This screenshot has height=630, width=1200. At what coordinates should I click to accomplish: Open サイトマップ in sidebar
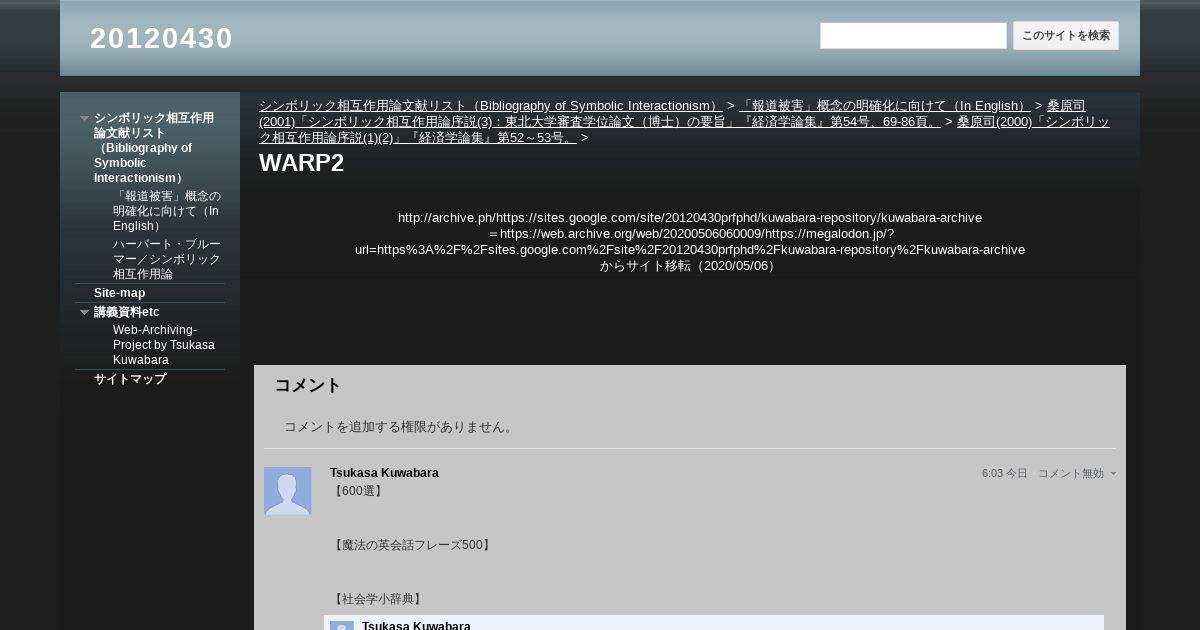coord(130,379)
